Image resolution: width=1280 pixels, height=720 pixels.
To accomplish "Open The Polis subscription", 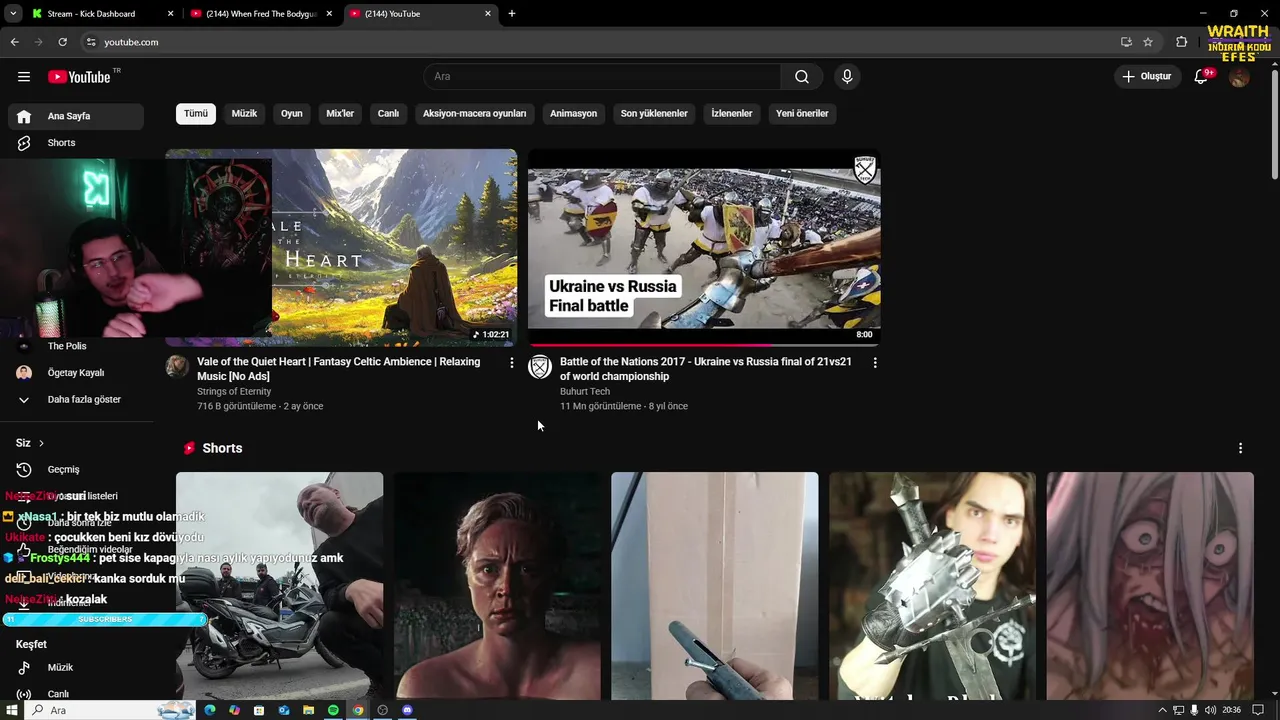I will pyautogui.click(x=76, y=346).
